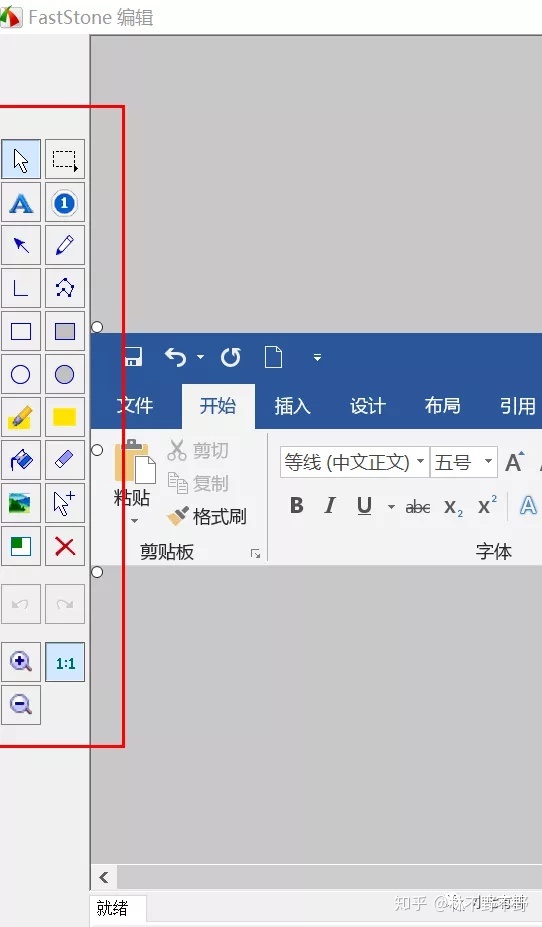This screenshot has width=542, height=927.
Task: Zoom out with the magnifier minus
Action: pos(21,705)
